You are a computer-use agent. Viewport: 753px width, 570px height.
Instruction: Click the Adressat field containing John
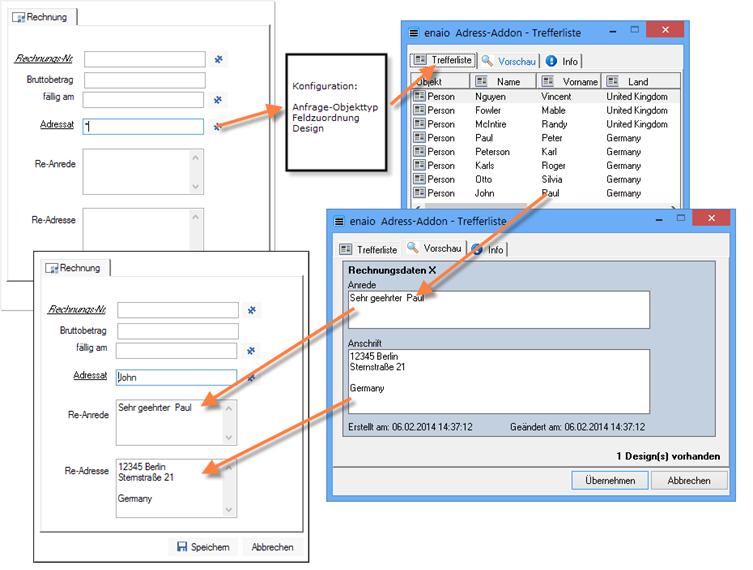coord(176,378)
